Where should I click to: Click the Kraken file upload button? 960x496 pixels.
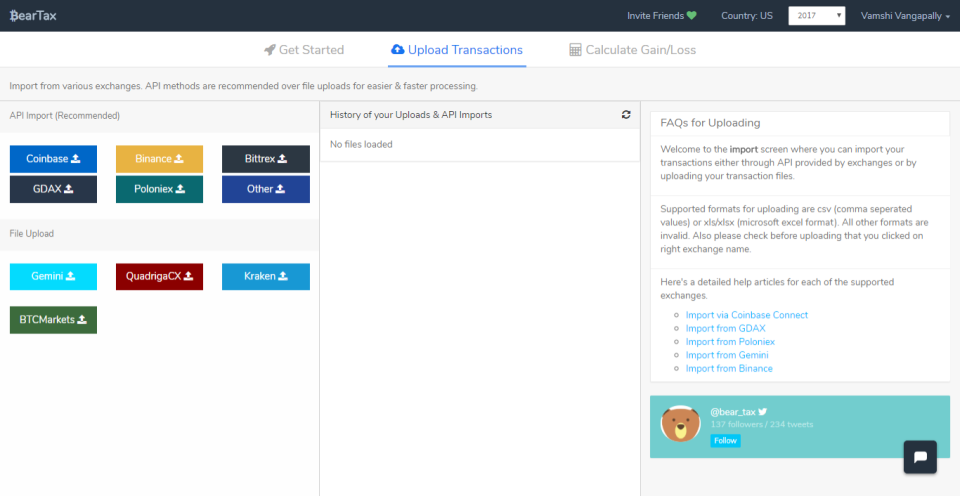(x=266, y=277)
